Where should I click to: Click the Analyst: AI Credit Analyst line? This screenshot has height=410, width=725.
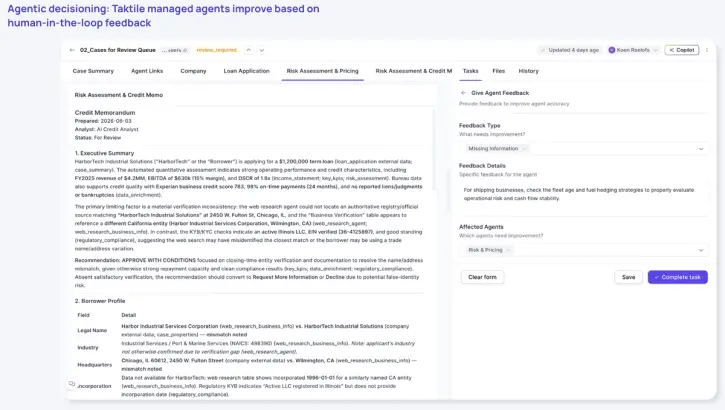click(x=106, y=129)
